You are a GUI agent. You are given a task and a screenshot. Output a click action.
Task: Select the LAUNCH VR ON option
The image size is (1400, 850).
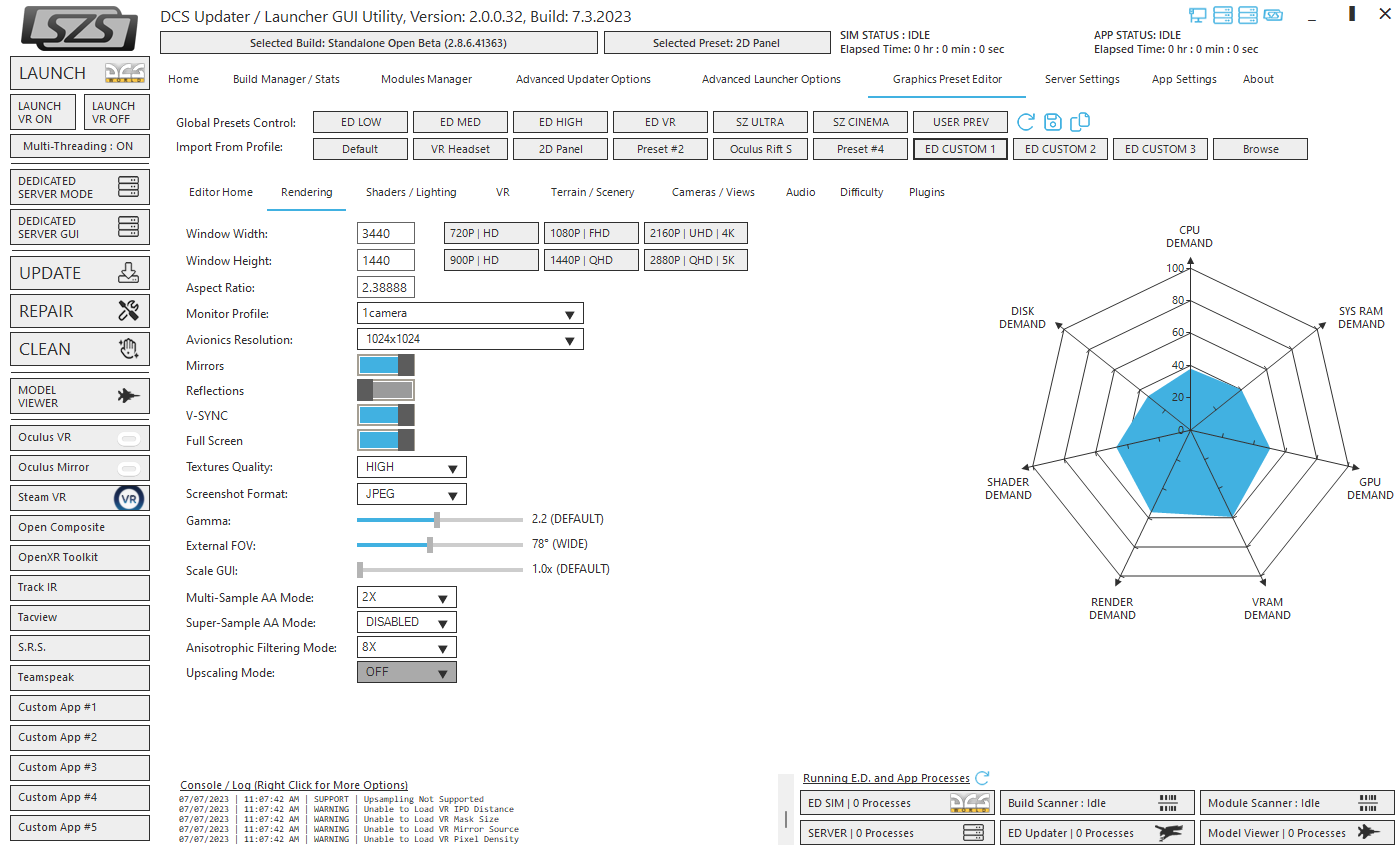click(x=43, y=112)
